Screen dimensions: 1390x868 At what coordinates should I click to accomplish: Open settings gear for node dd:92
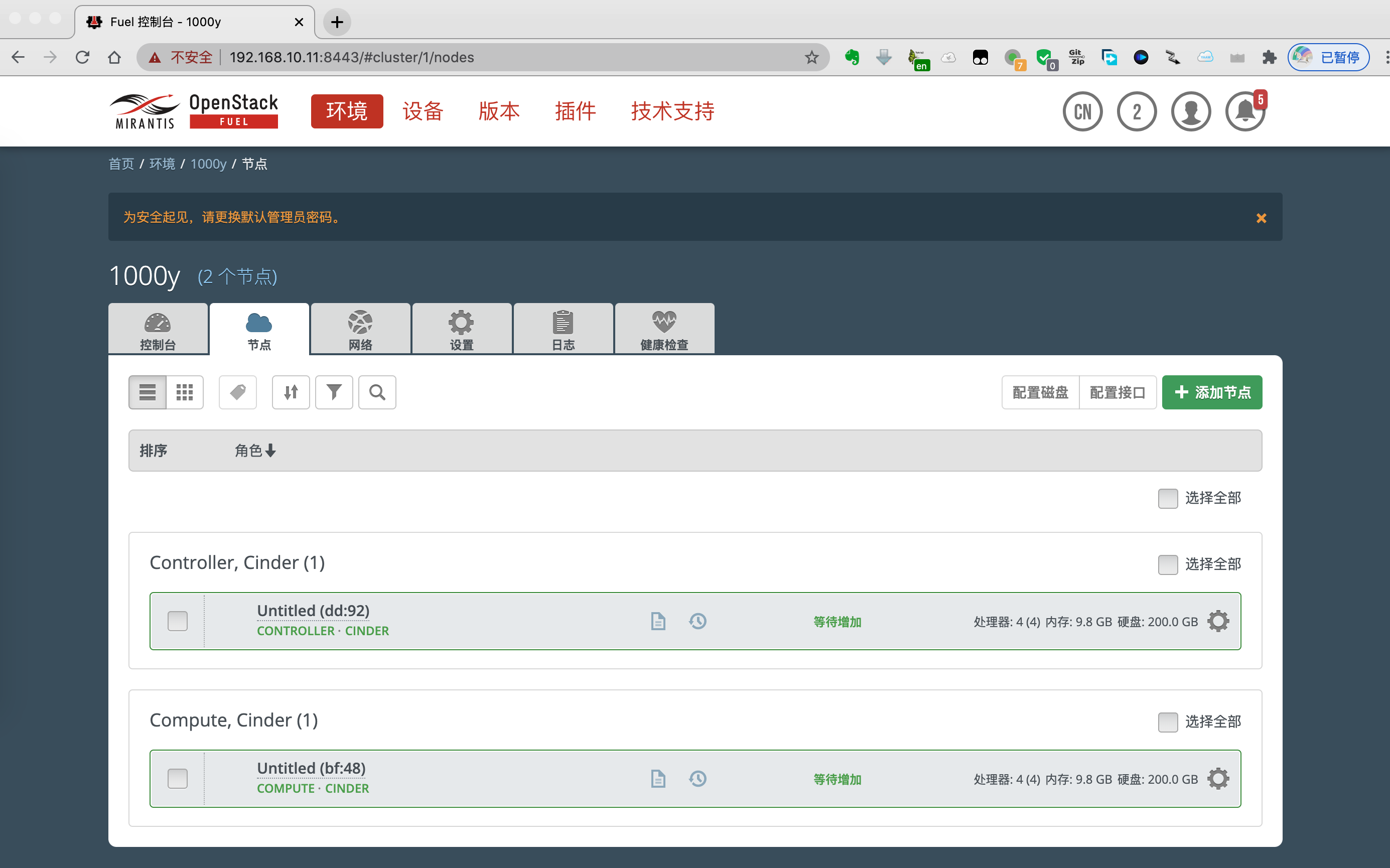[x=1218, y=621]
